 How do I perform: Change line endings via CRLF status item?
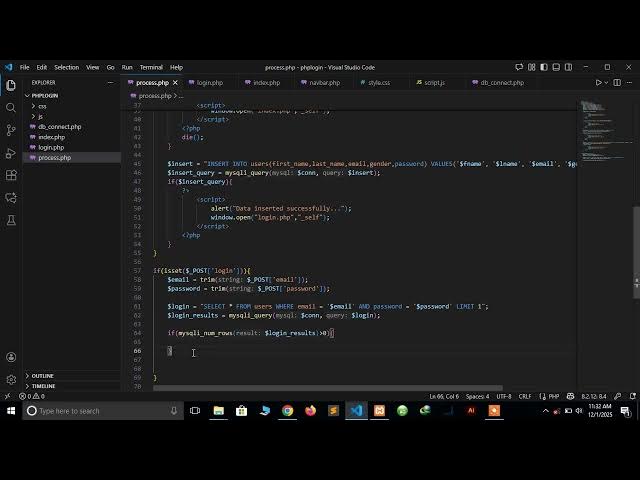pos(525,396)
